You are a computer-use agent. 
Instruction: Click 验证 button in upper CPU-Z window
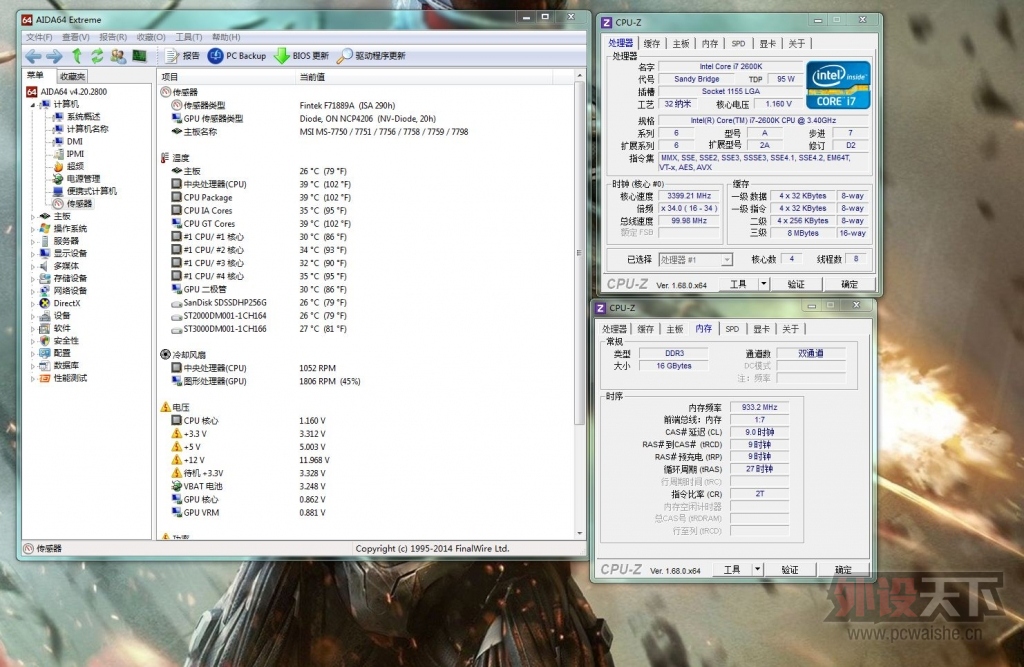point(795,284)
